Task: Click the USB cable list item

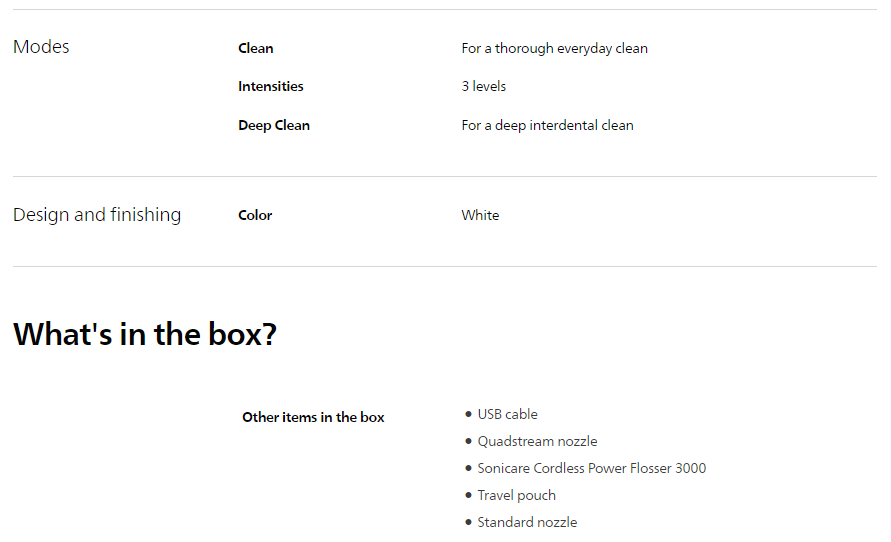Action: (507, 414)
